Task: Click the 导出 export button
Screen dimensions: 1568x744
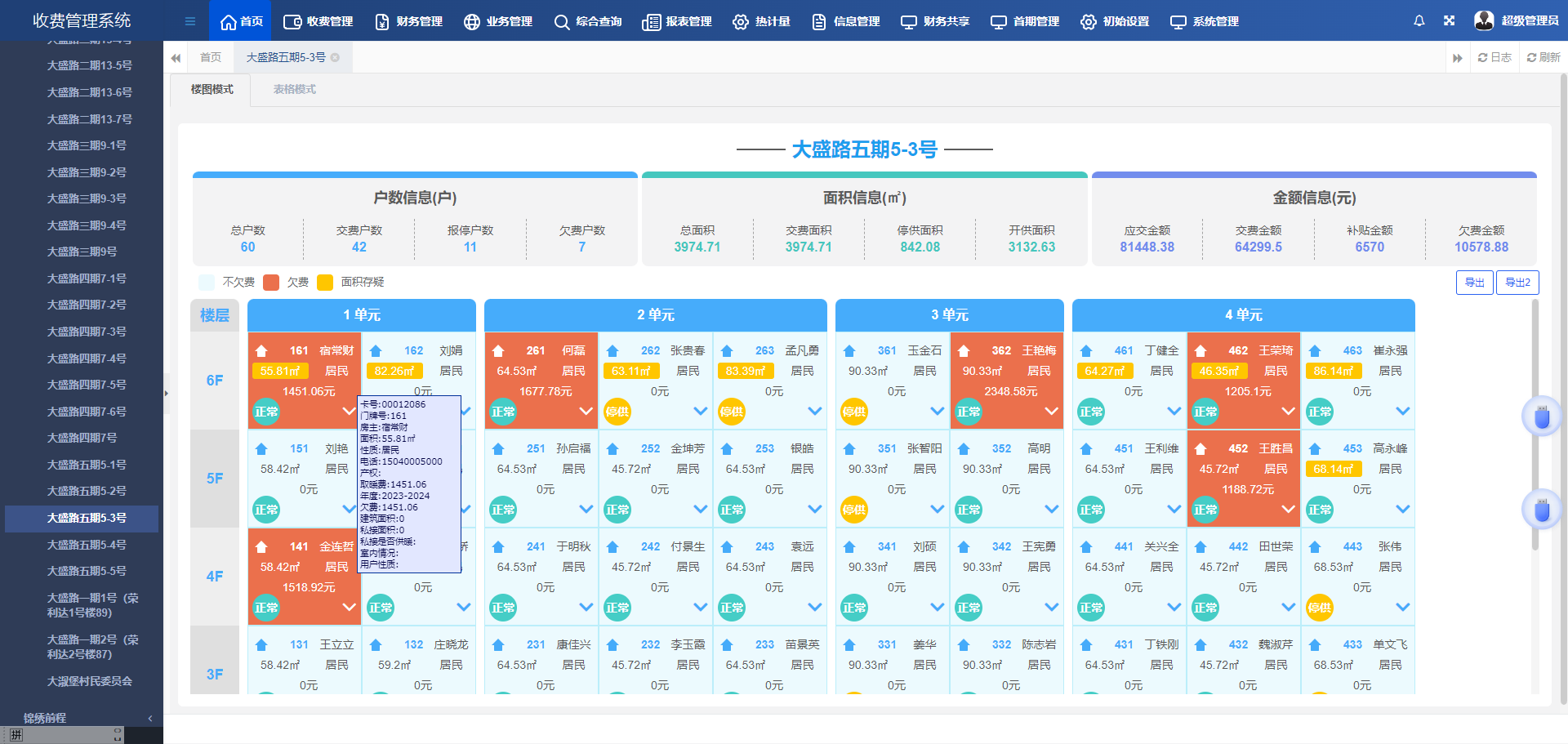Action: [1475, 282]
